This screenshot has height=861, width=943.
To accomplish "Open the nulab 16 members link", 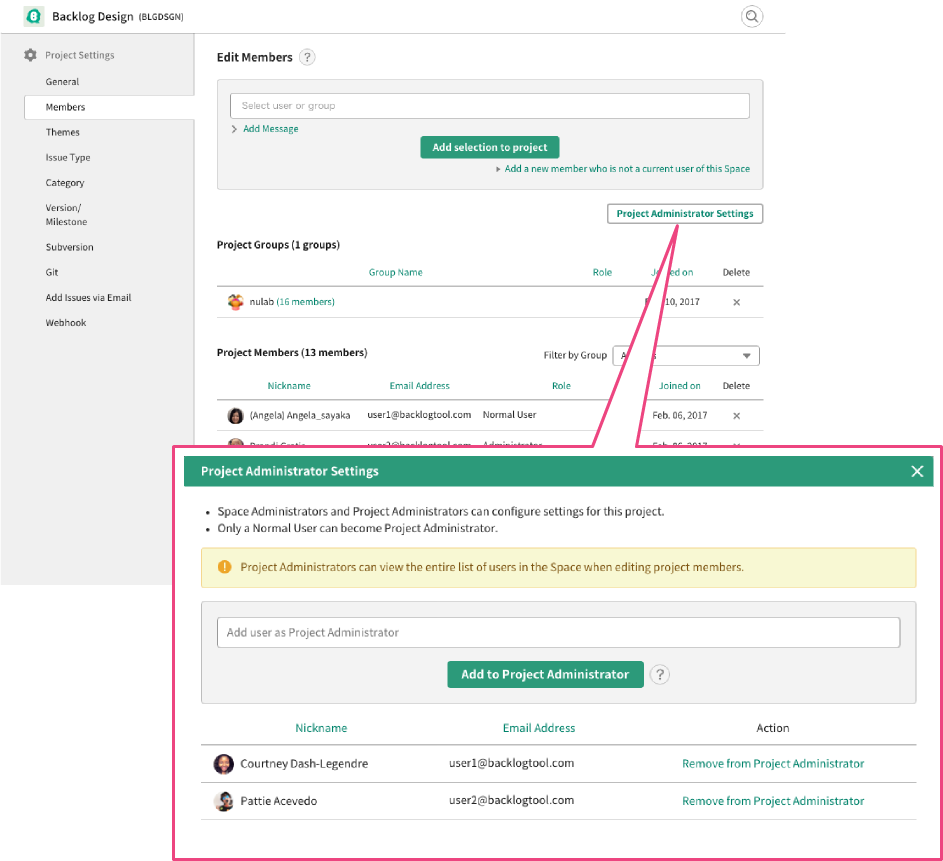I will click(x=306, y=302).
